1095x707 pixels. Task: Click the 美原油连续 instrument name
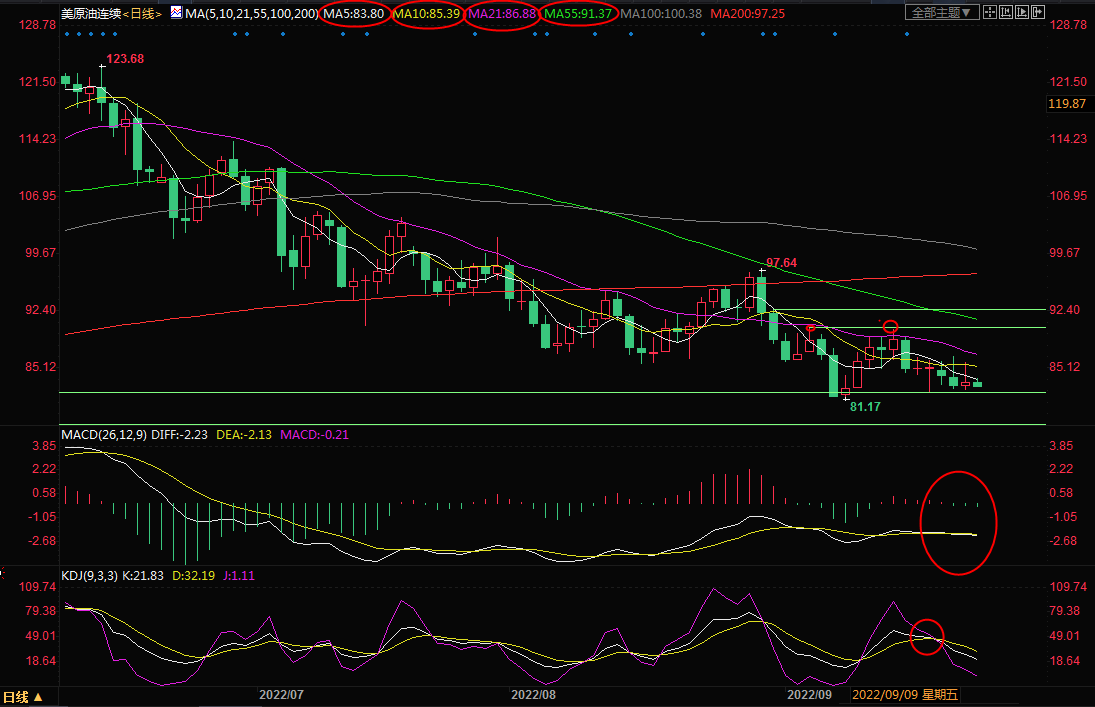click(x=89, y=13)
